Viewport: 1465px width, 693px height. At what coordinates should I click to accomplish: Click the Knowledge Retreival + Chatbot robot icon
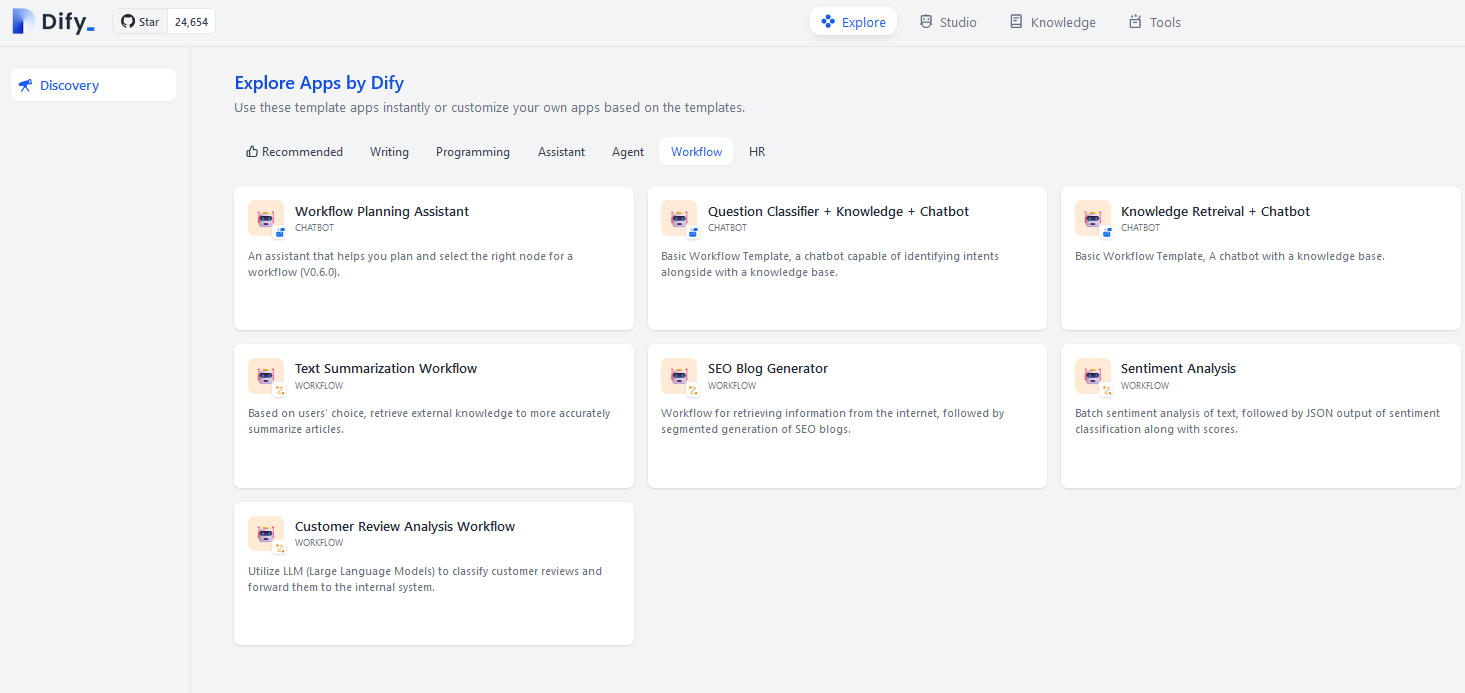tap(1092, 218)
